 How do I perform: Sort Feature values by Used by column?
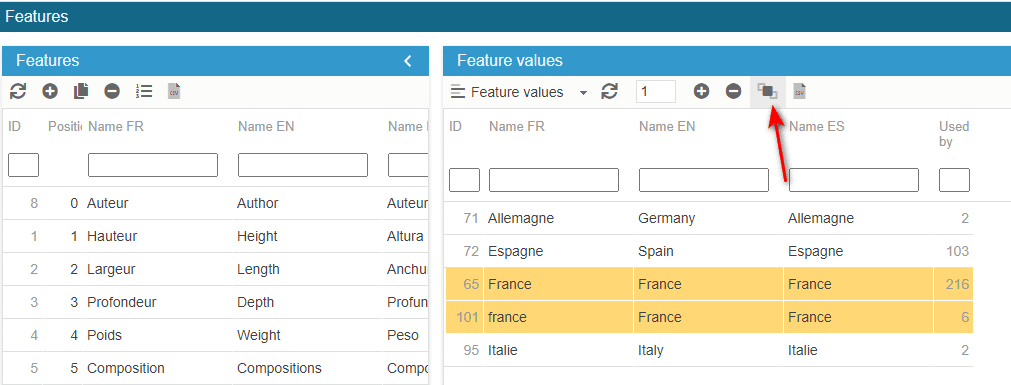pyautogui.click(x=954, y=134)
